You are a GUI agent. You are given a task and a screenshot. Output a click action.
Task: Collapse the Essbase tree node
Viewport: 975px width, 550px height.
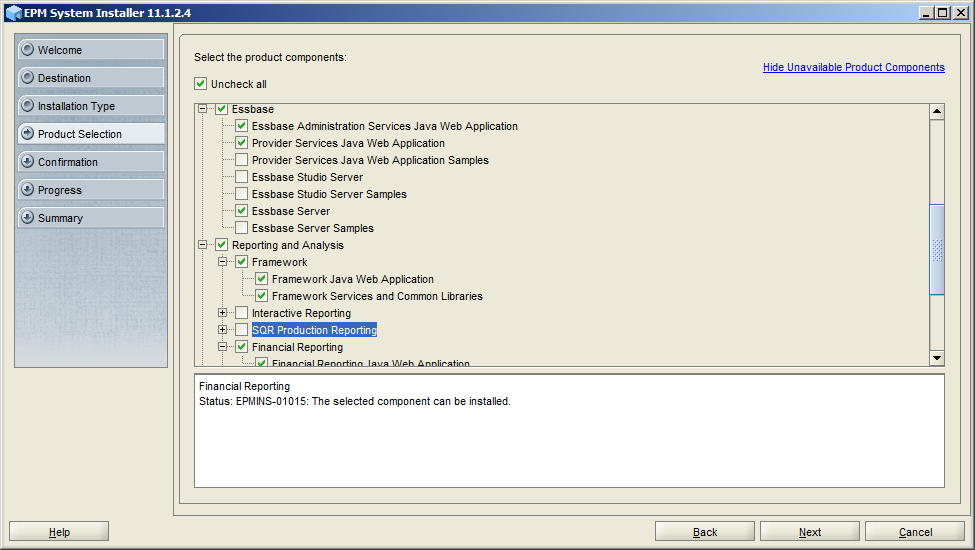[x=202, y=109]
